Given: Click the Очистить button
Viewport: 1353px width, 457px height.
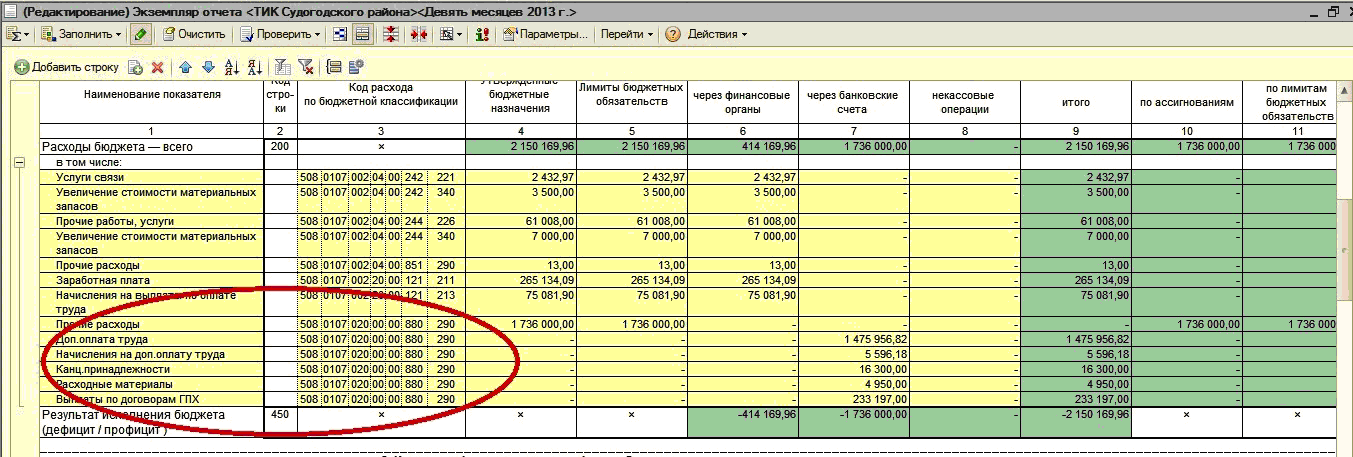Looking at the screenshot, I should (195, 34).
